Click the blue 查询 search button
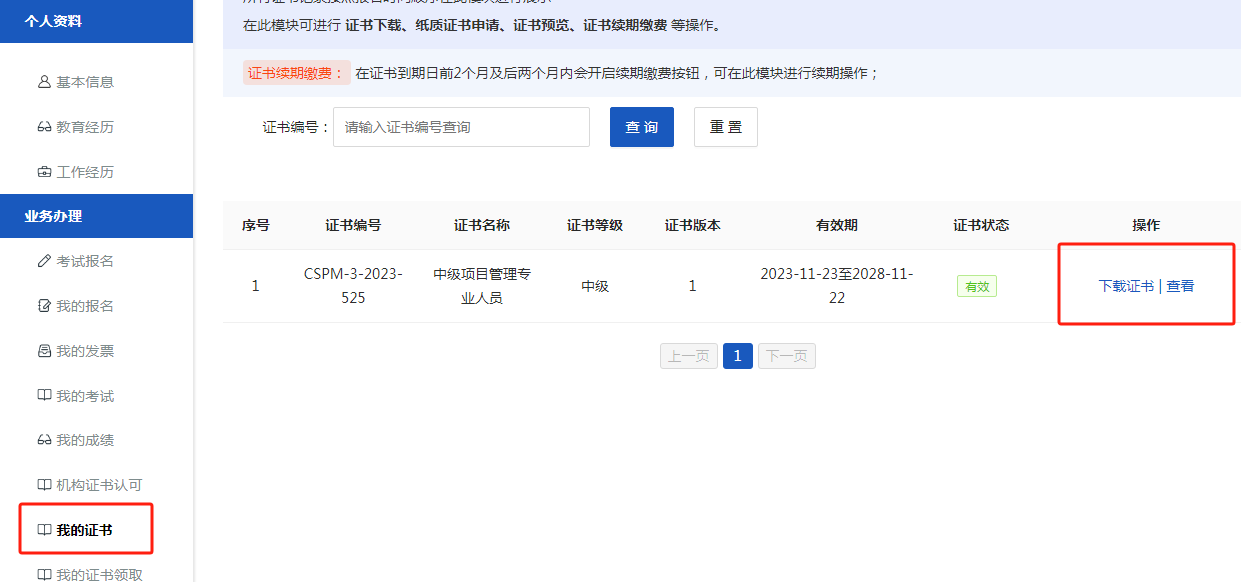Image resolution: width=1241 pixels, height=582 pixels. coord(641,127)
